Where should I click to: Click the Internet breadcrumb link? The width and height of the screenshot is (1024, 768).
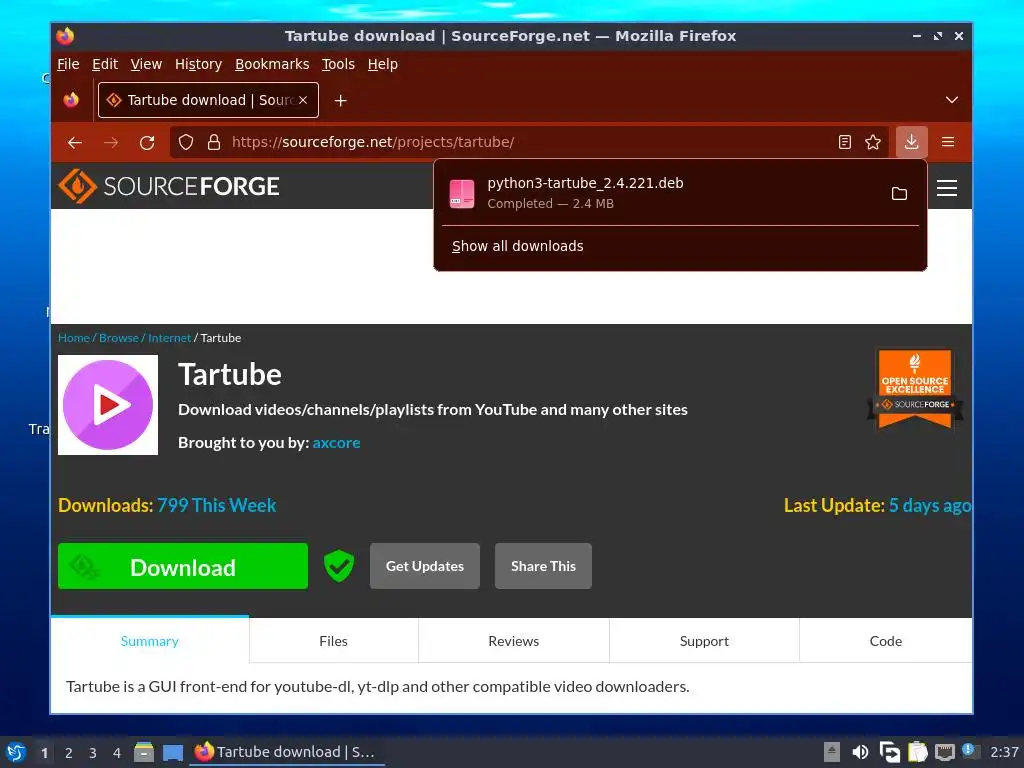coord(169,338)
